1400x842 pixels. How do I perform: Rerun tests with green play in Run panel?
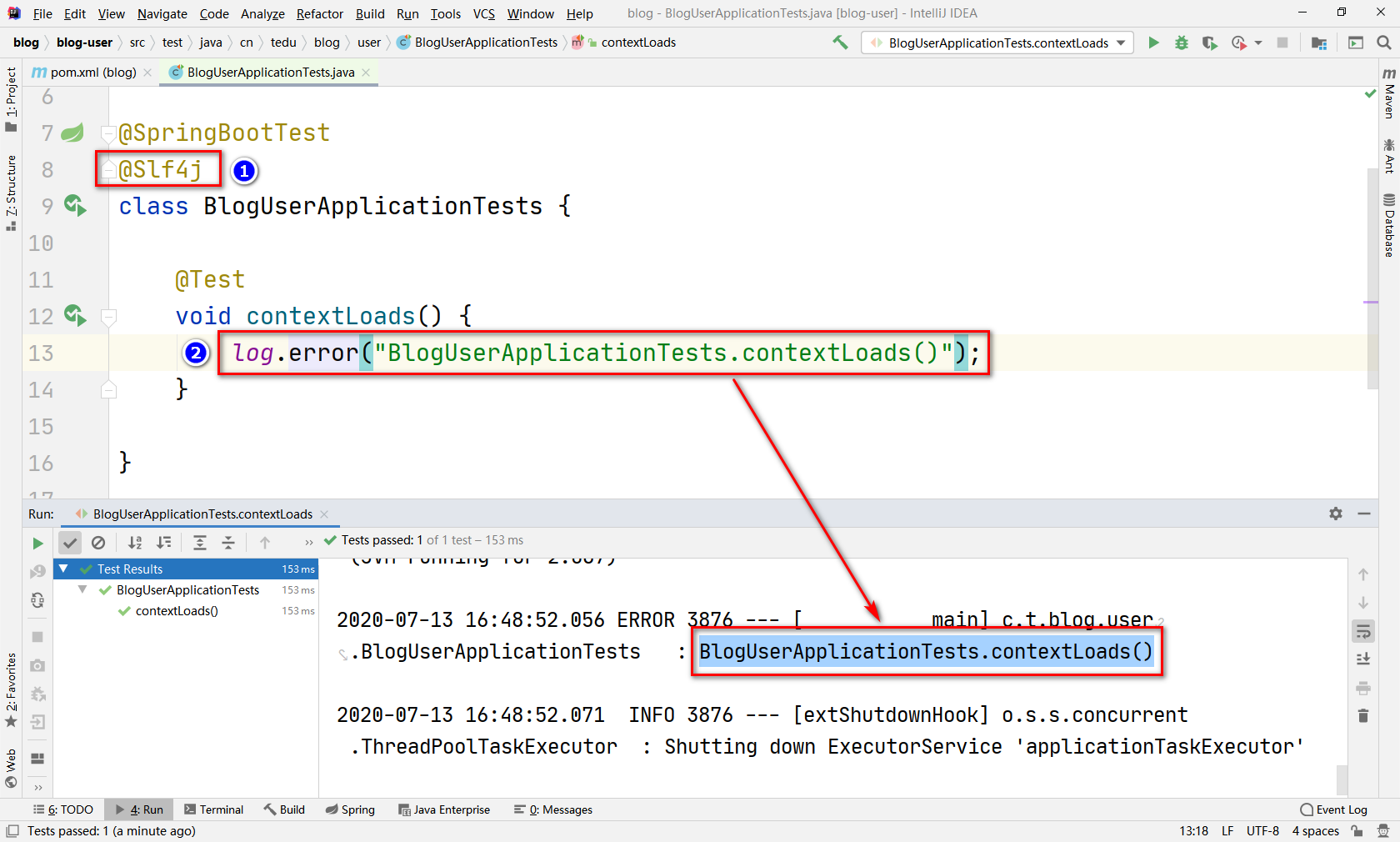37,544
